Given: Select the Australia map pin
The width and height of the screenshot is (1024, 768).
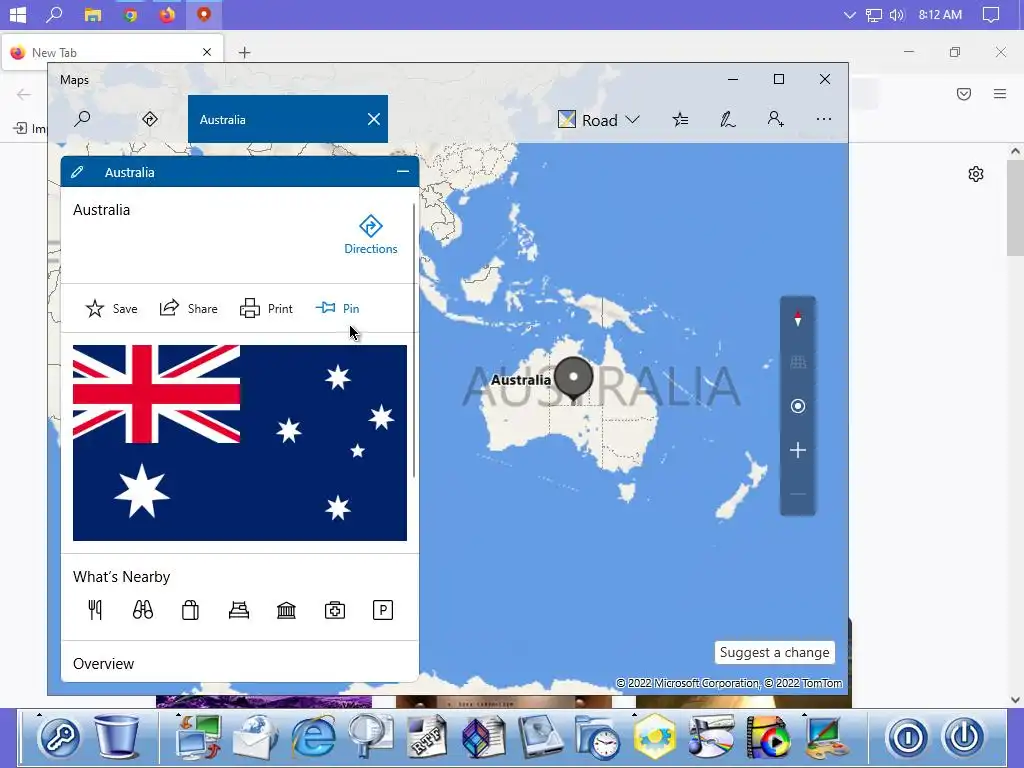Looking at the screenshot, I should [573, 377].
